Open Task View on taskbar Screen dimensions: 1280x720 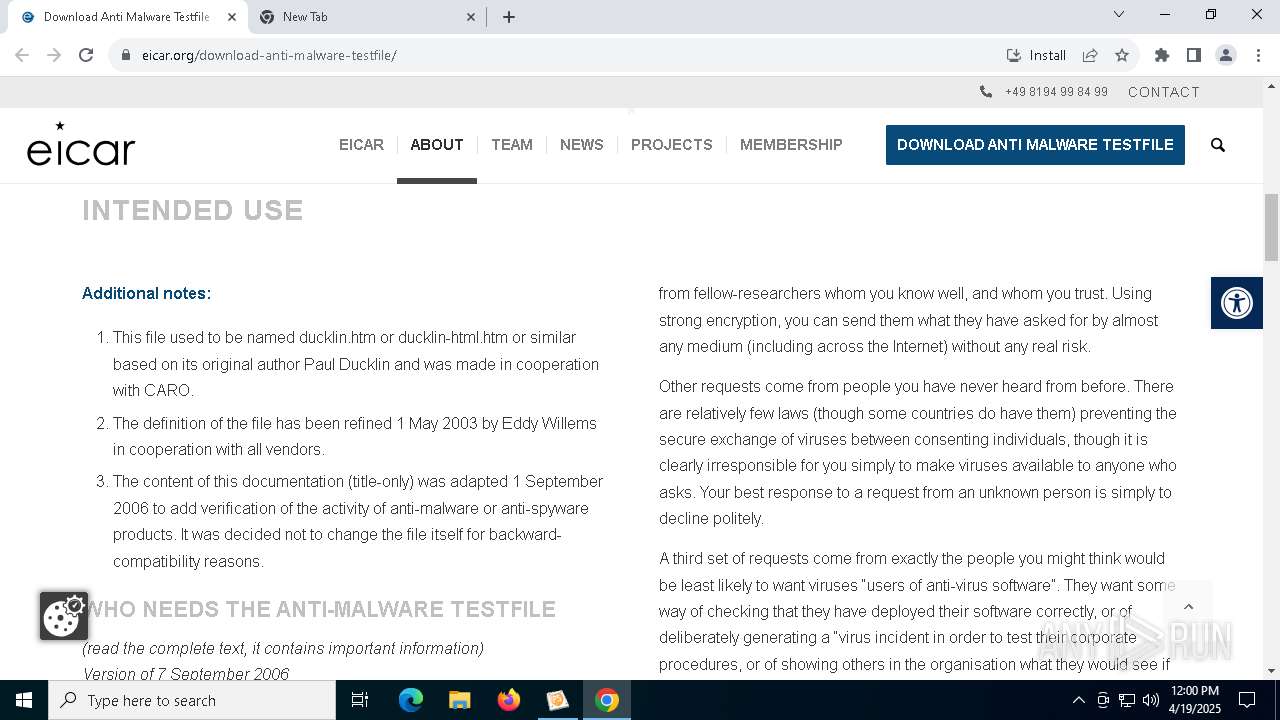tap(360, 700)
